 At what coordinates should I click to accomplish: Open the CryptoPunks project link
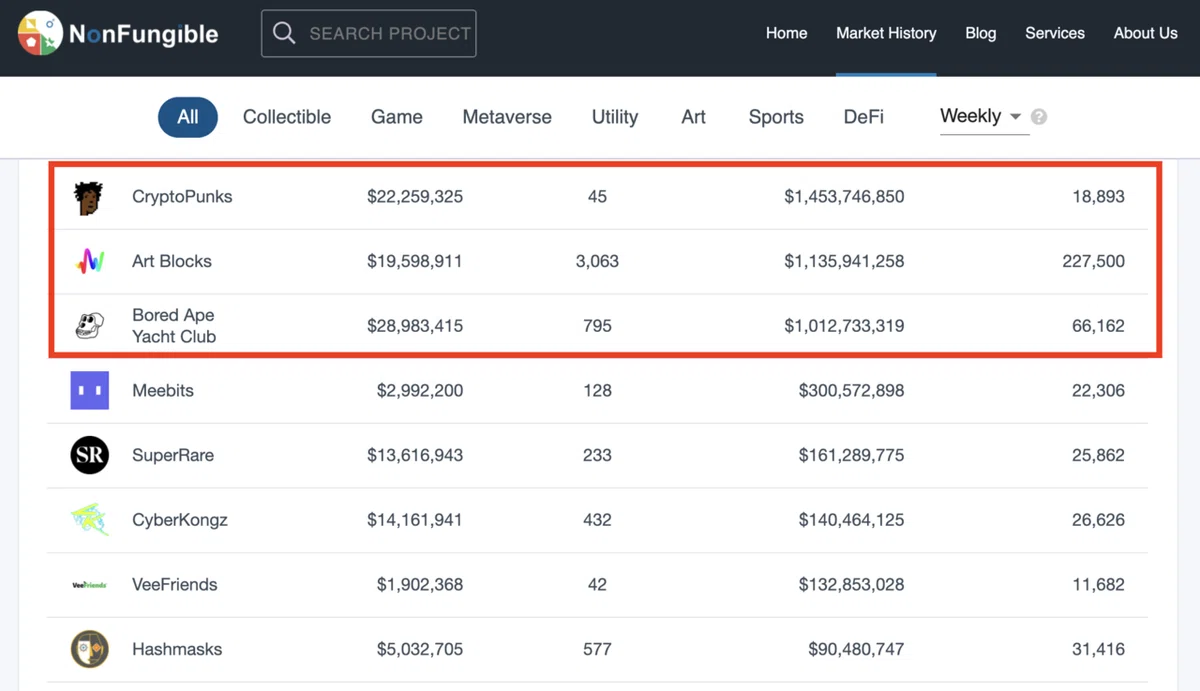pos(182,197)
